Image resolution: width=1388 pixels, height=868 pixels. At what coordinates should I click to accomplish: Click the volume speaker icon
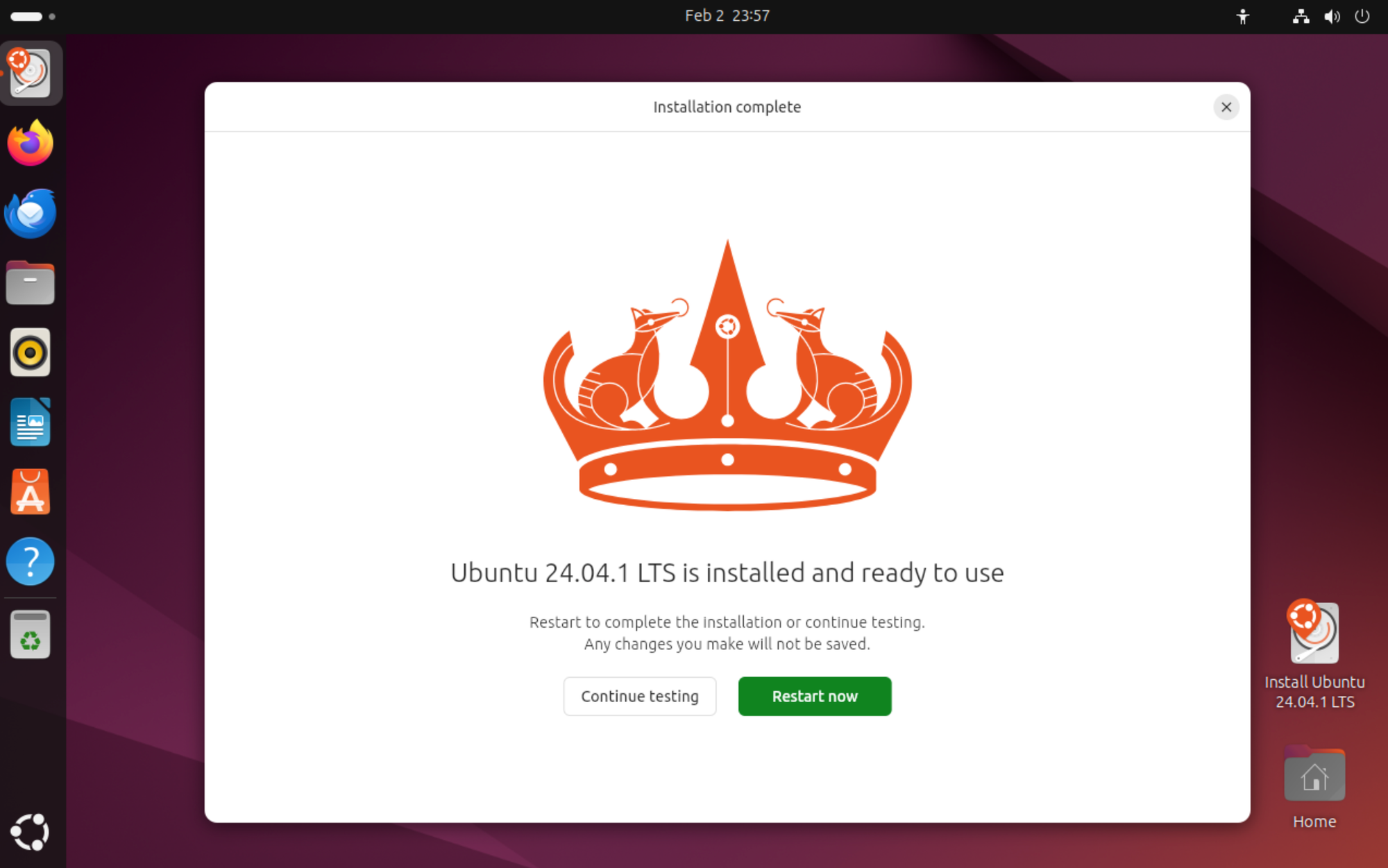(1331, 16)
